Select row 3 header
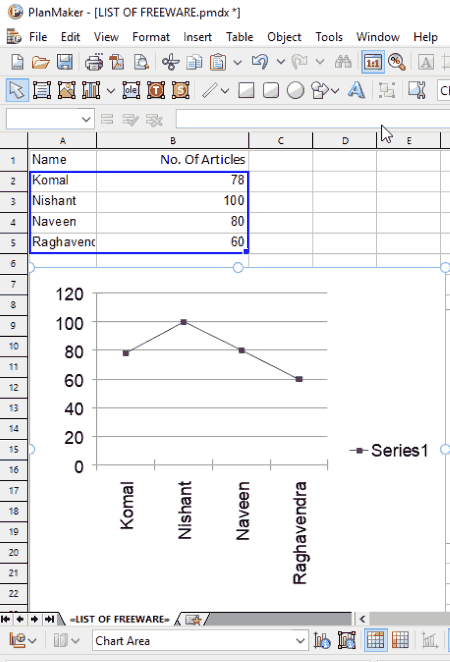This screenshot has width=450, height=662. (13, 201)
